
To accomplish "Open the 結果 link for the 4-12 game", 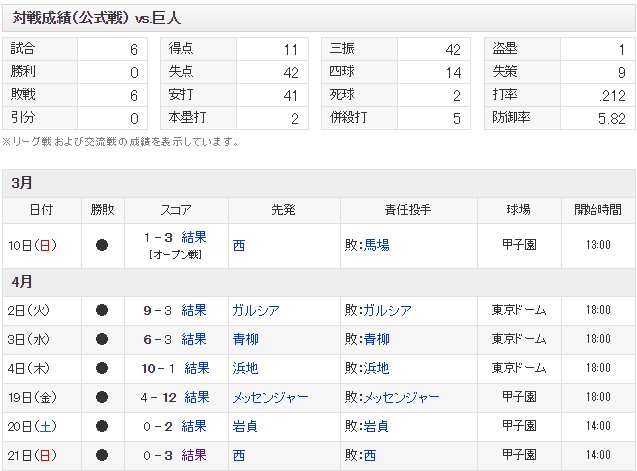I will click(x=197, y=397).
